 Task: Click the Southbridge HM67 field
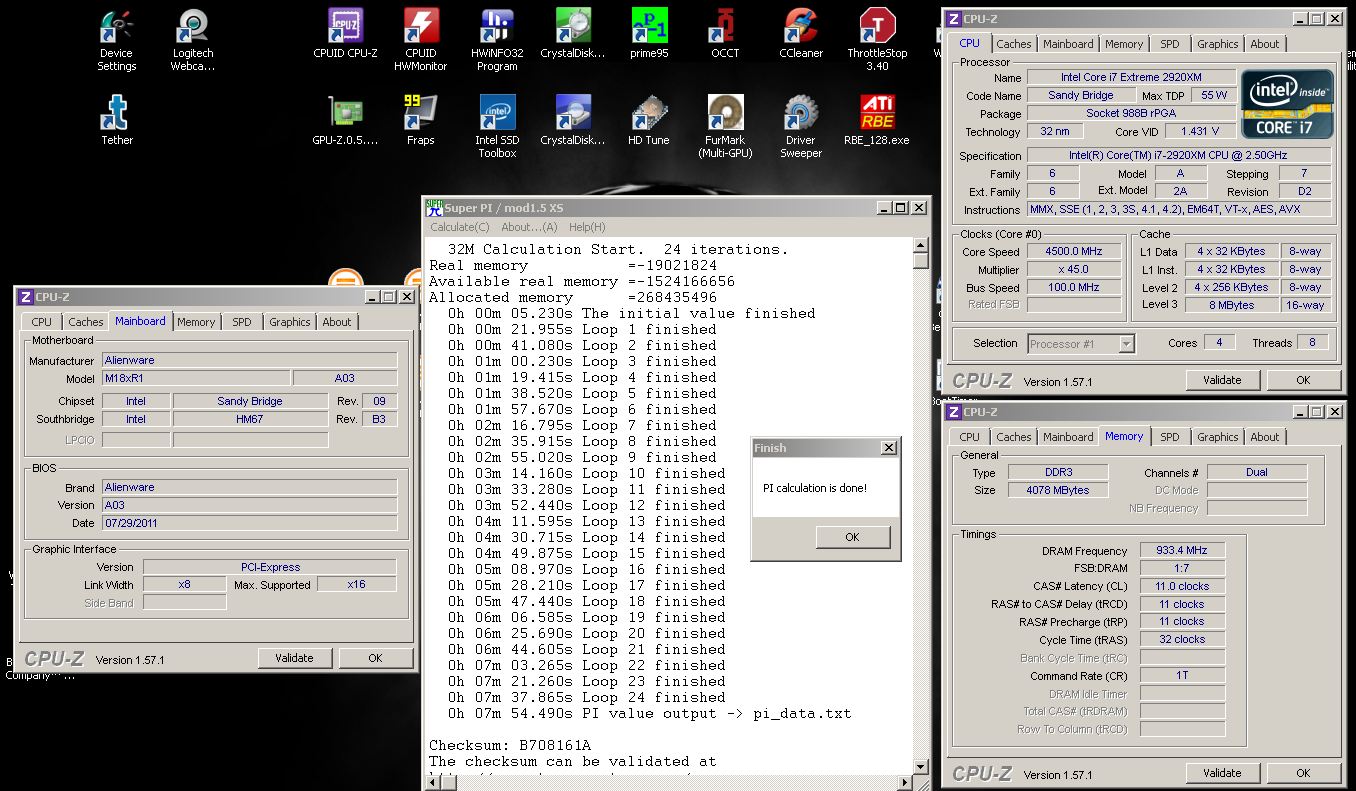[x=250, y=419]
